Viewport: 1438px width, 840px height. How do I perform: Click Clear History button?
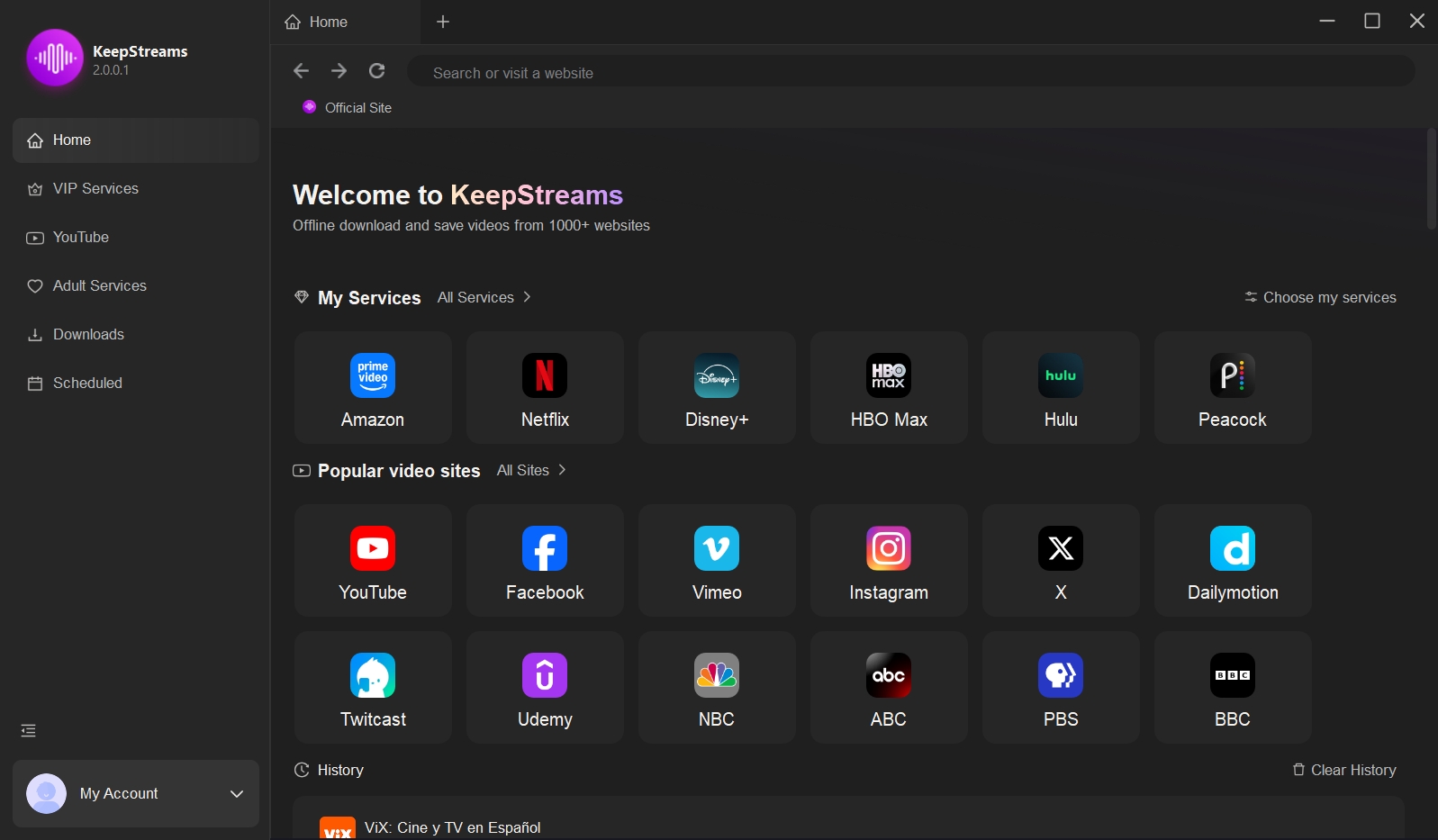pyautogui.click(x=1344, y=770)
